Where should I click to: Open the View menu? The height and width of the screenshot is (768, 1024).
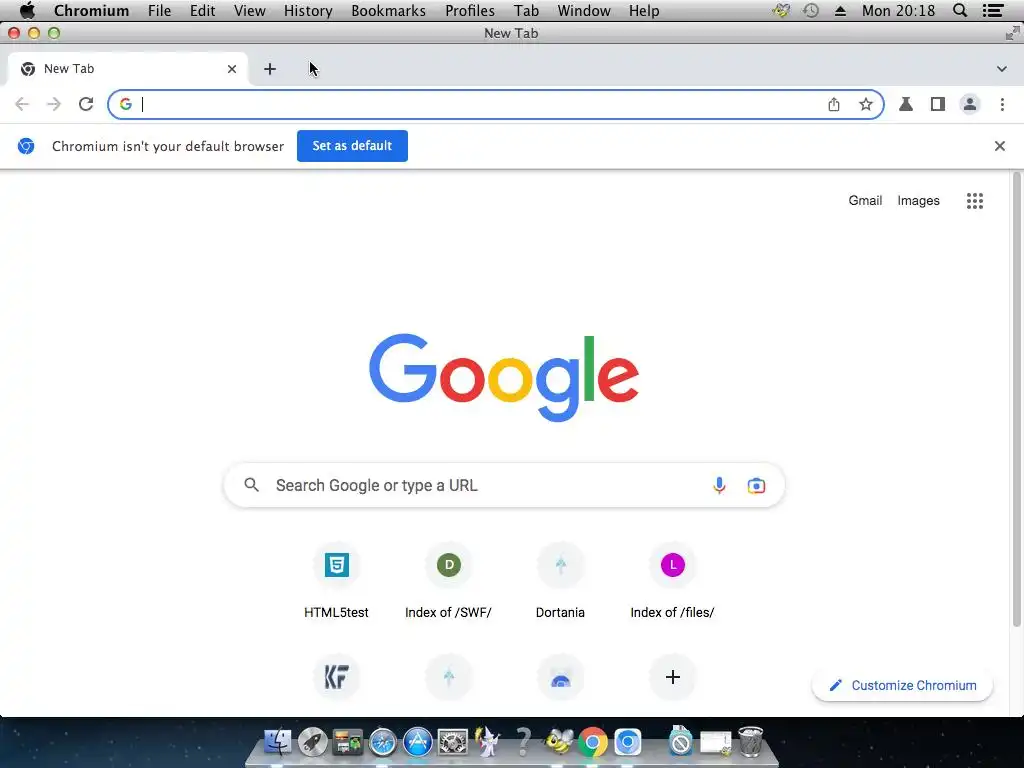pyautogui.click(x=249, y=11)
